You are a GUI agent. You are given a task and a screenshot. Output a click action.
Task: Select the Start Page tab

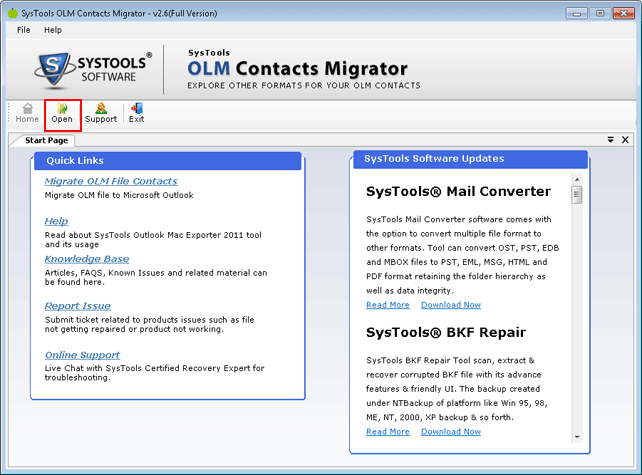[46, 140]
